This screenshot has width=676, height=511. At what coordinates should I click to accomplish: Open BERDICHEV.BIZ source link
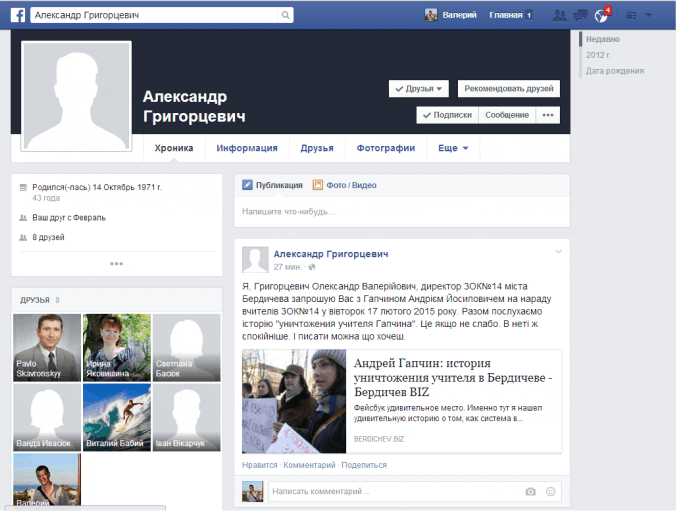pyautogui.click(x=379, y=439)
